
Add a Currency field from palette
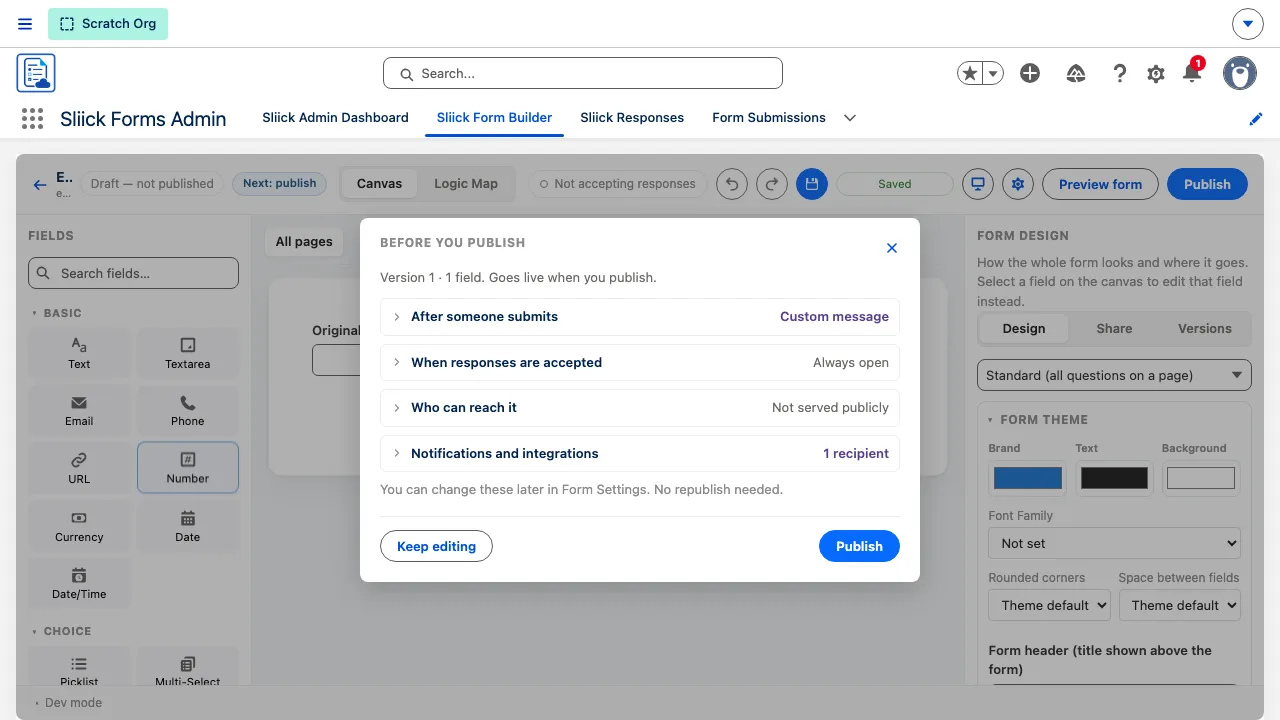tap(79, 526)
